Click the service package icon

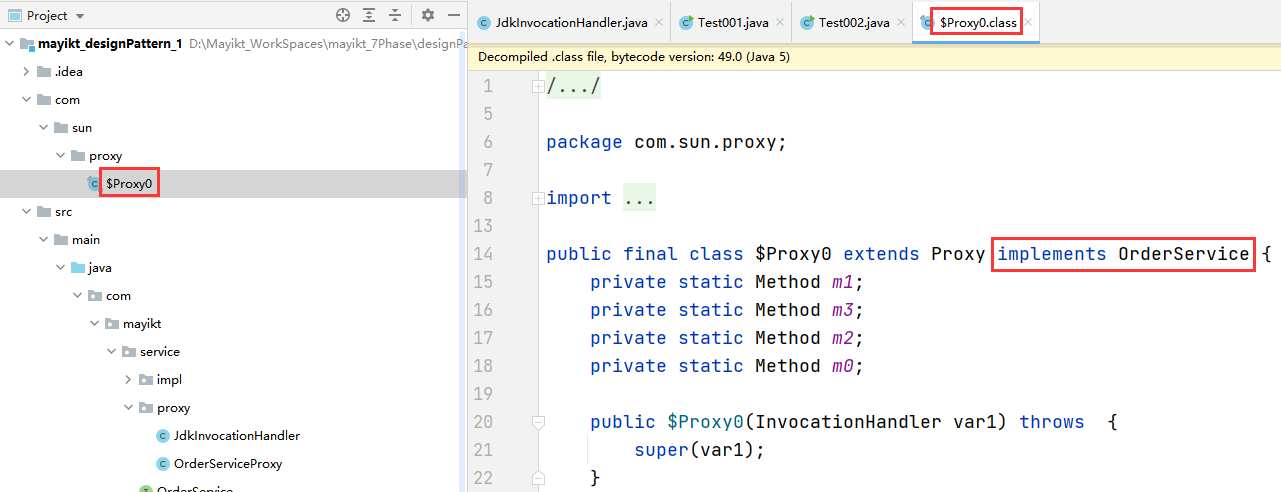tap(128, 352)
